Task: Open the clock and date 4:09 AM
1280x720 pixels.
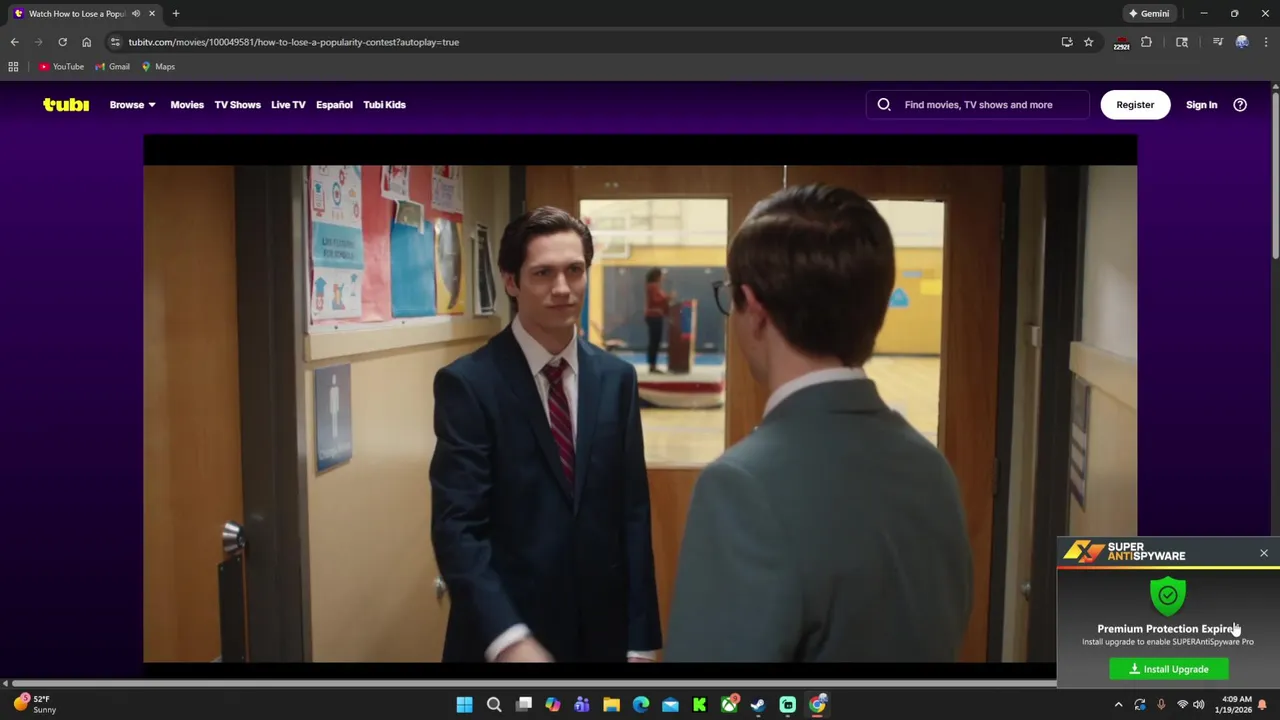Action: (1235, 704)
